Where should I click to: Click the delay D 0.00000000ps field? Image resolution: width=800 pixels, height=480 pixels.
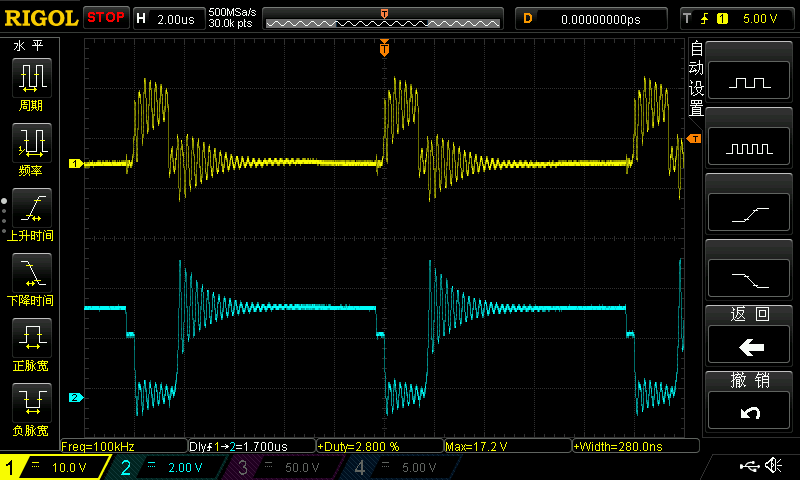coord(591,19)
